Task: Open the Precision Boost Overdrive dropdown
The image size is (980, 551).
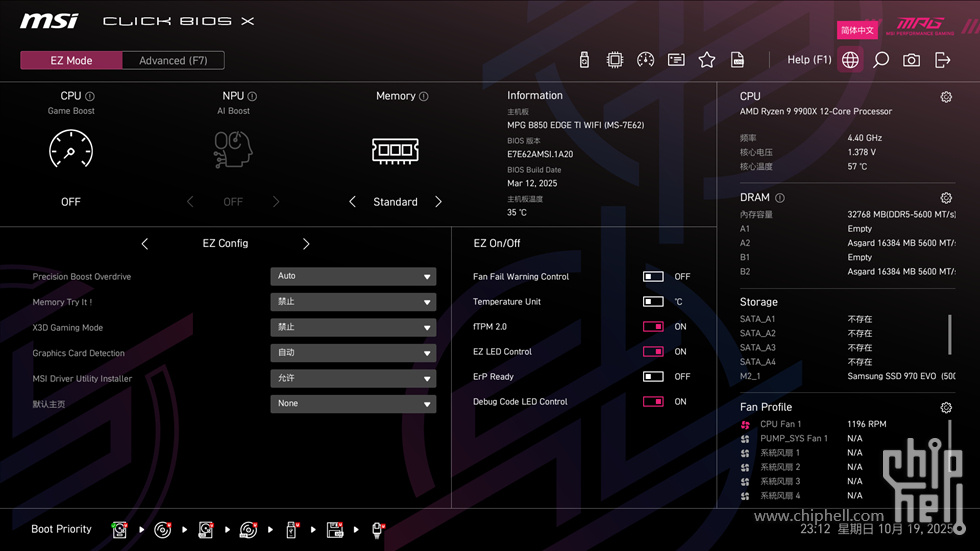Action: pyautogui.click(x=353, y=276)
